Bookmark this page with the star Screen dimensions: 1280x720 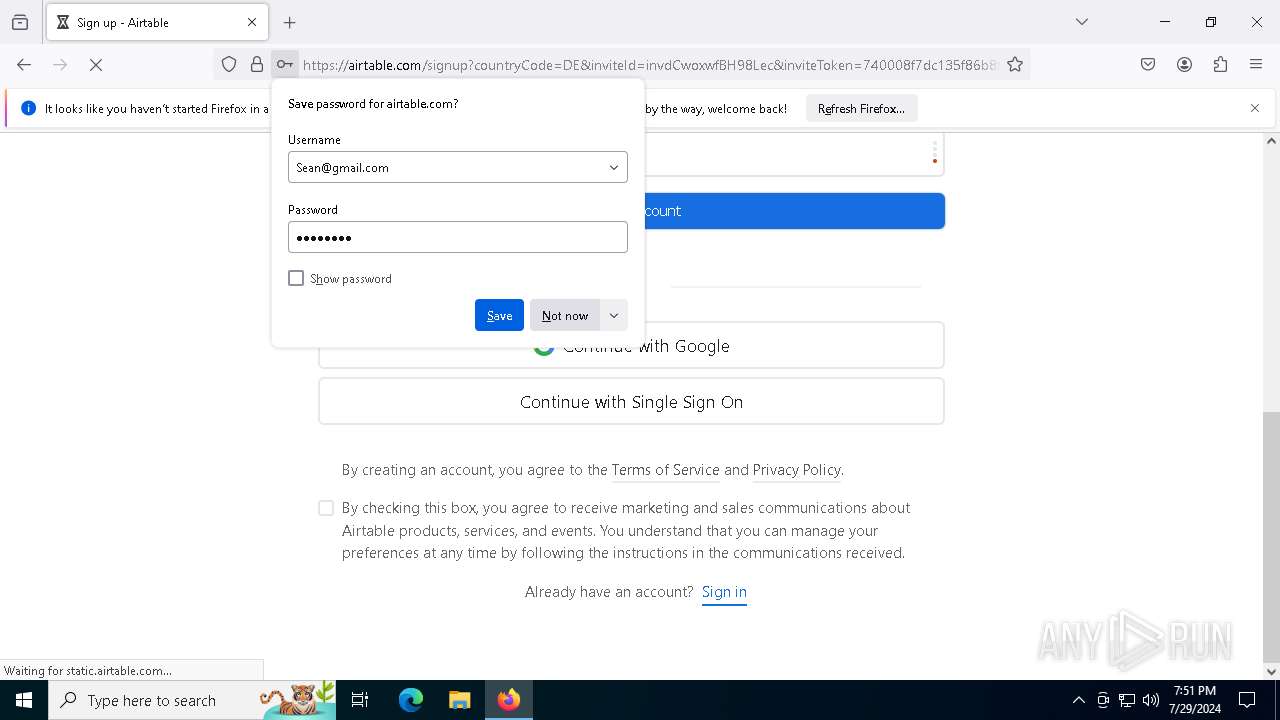(x=1015, y=65)
